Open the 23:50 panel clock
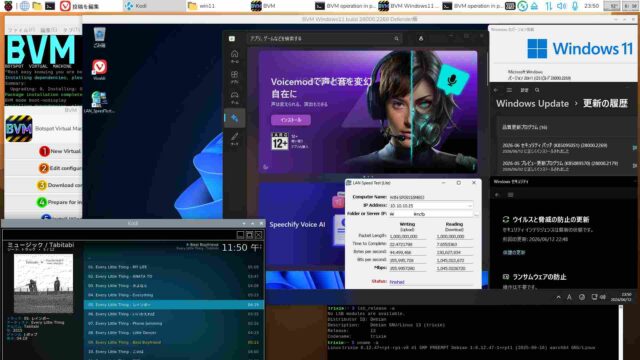The height and width of the screenshot is (360, 640). click(x=591, y=6)
